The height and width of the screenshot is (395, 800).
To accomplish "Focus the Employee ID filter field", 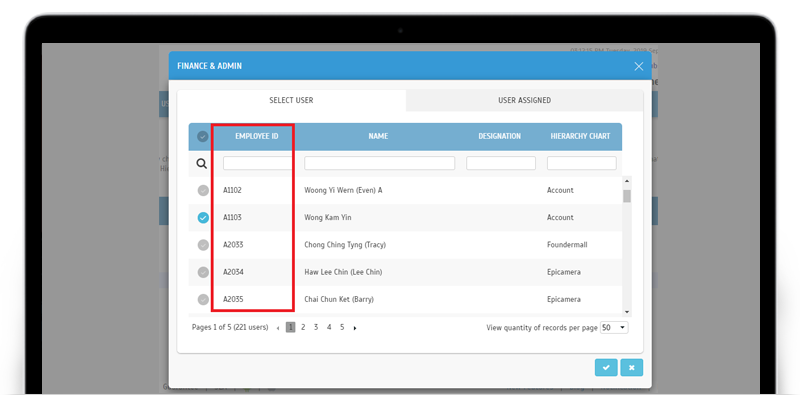I will click(x=258, y=163).
